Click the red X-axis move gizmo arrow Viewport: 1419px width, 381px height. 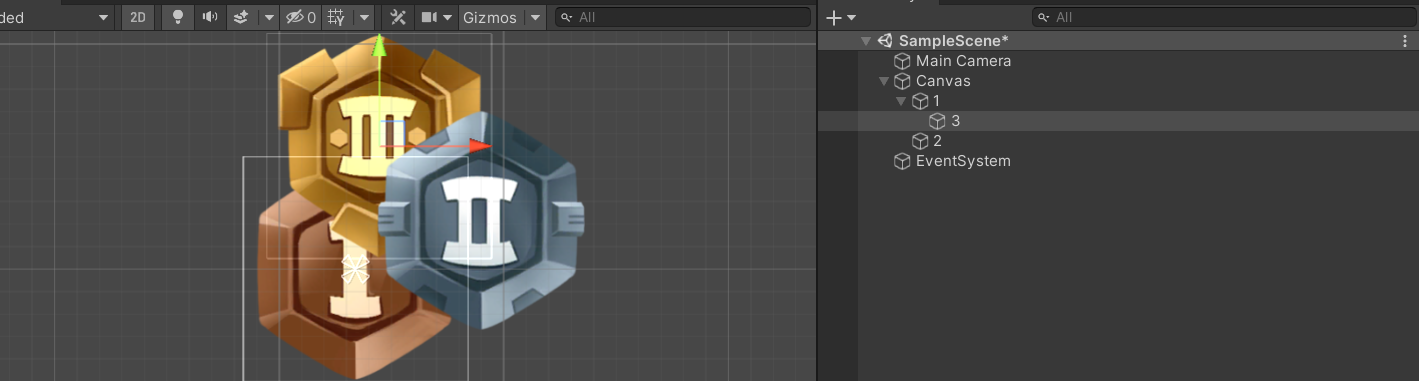point(480,146)
